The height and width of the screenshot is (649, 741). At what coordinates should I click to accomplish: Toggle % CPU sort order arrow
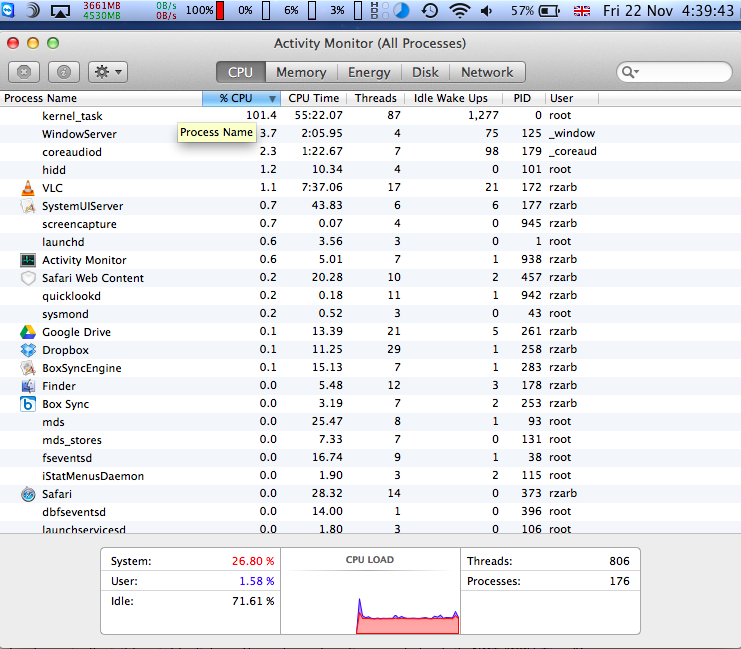point(272,98)
